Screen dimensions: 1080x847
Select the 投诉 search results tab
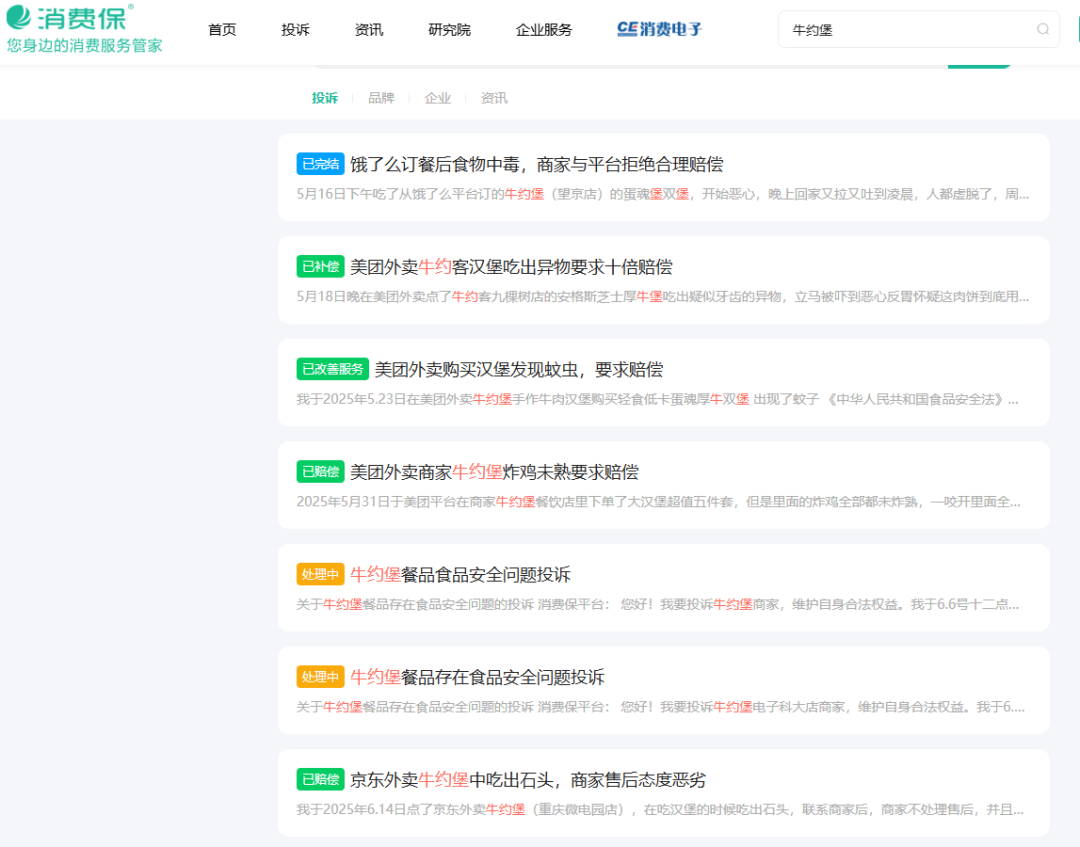[324, 98]
